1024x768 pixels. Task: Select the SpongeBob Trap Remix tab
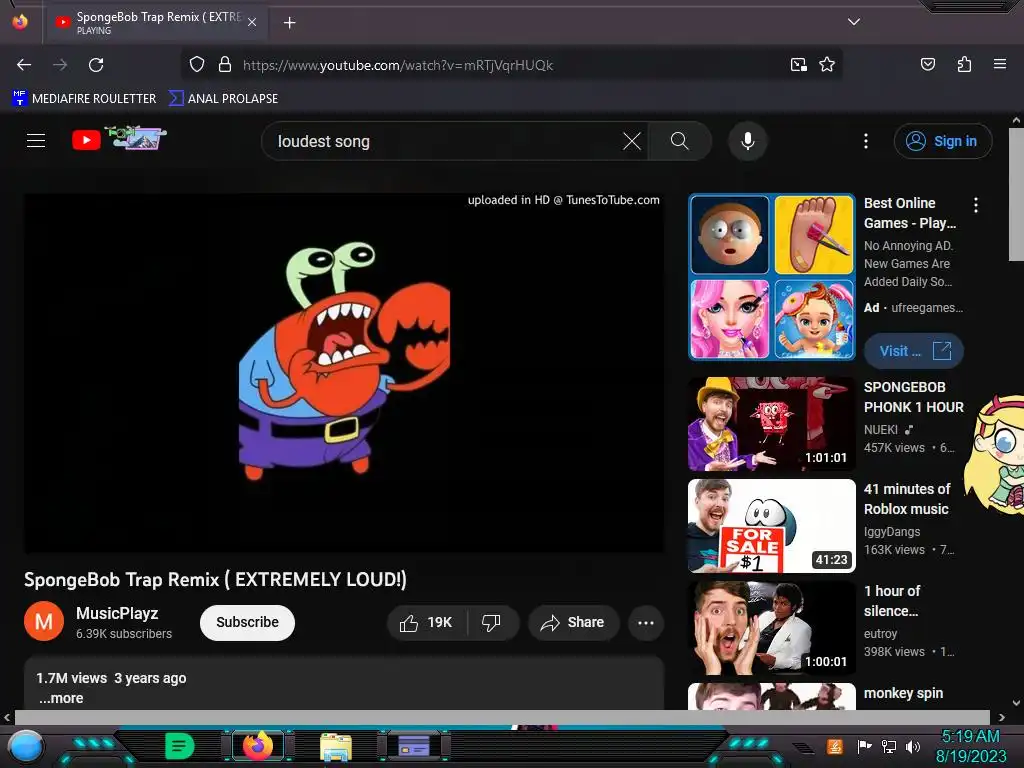pos(155,23)
